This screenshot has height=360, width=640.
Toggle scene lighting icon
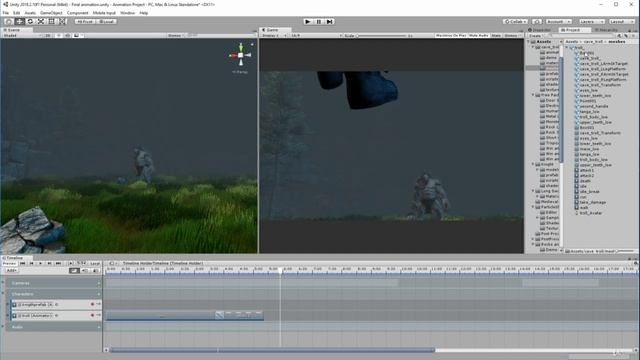(x=59, y=36)
